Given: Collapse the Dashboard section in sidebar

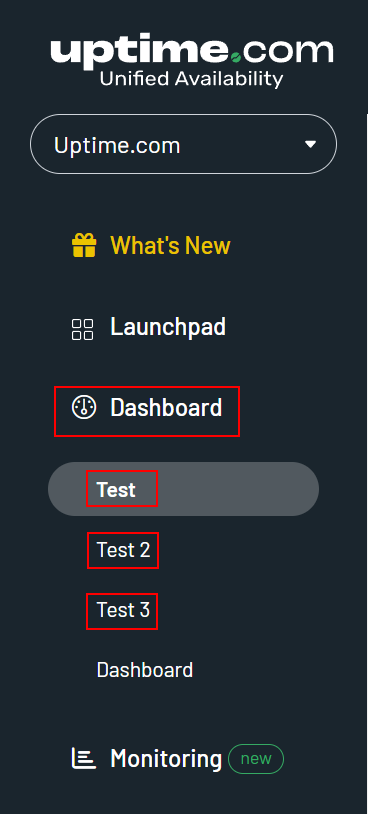Looking at the screenshot, I should tap(147, 408).
